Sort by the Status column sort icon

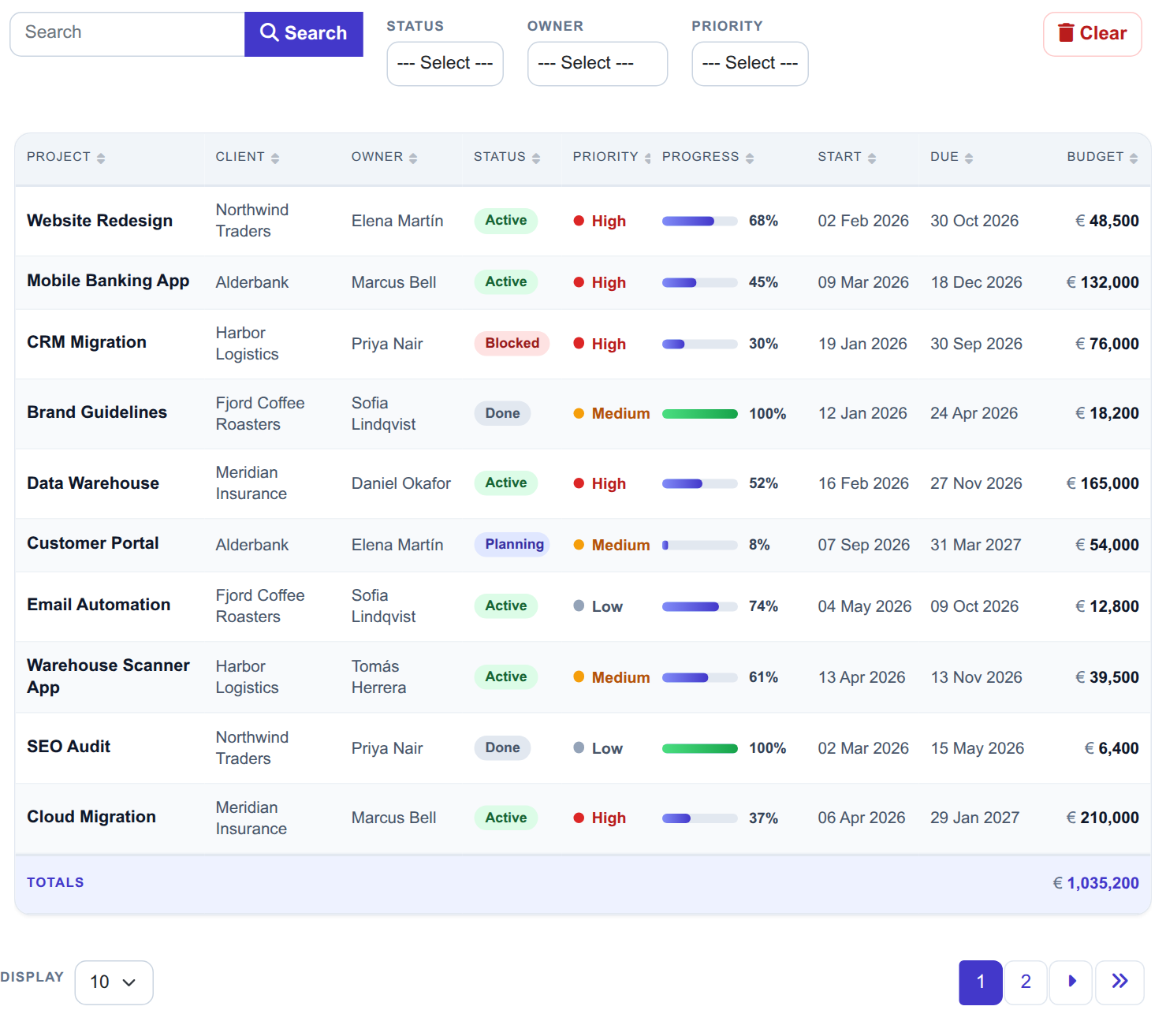point(536,158)
